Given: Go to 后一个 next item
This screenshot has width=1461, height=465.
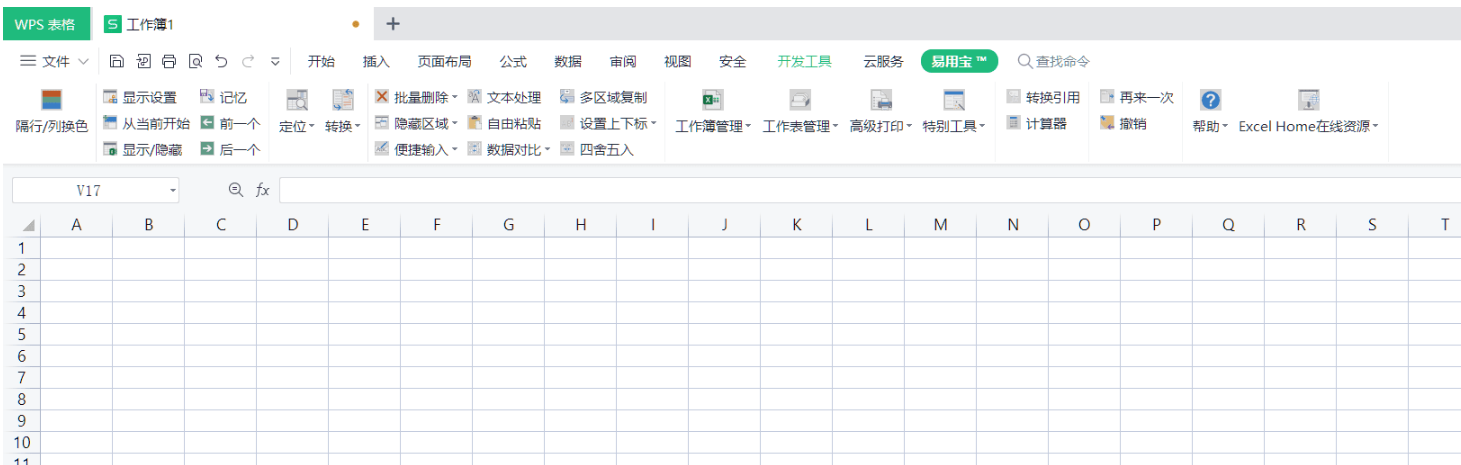Looking at the screenshot, I should click(x=230, y=150).
